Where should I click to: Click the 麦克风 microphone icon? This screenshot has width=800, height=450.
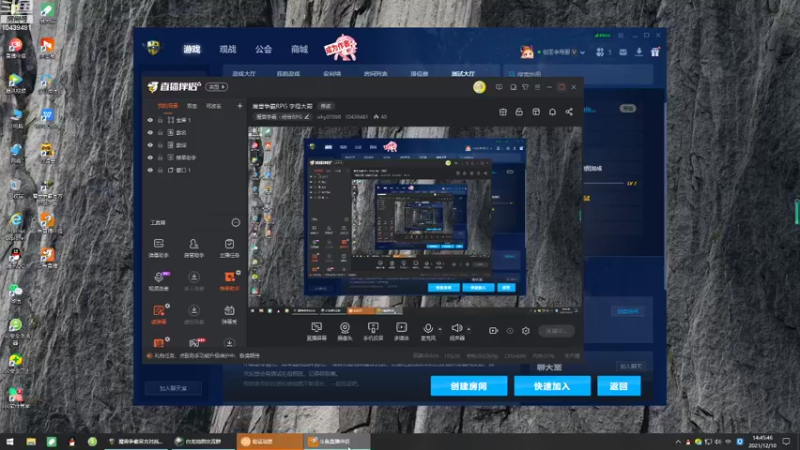[x=428, y=331]
